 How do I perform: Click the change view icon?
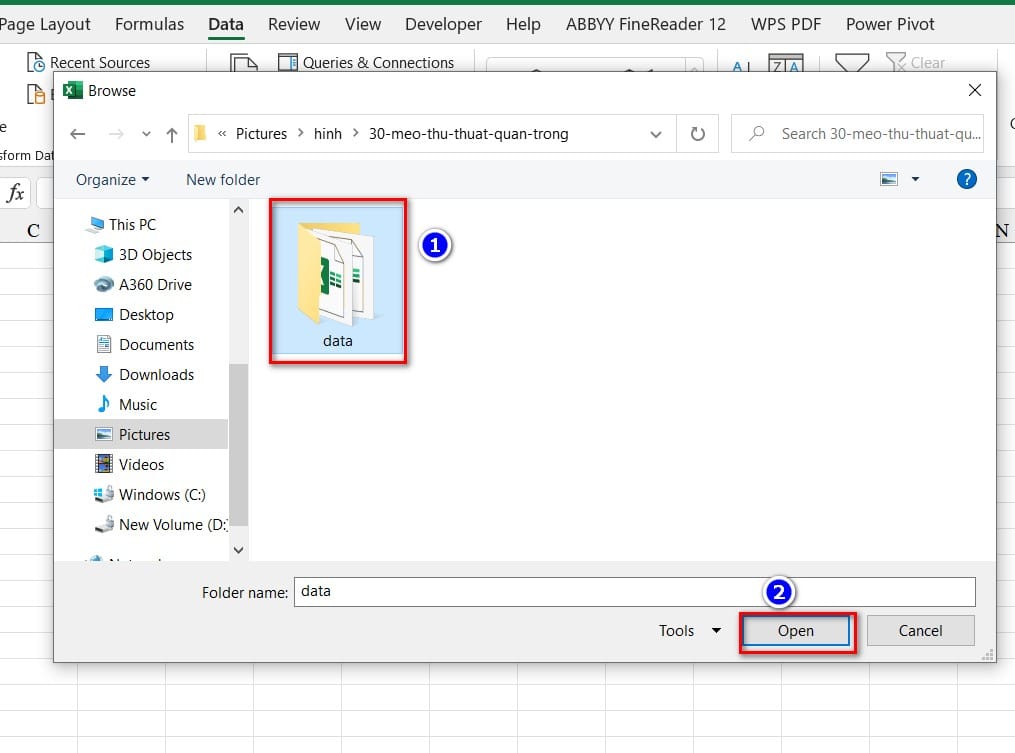pyautogui.click(x=889, y=179)
